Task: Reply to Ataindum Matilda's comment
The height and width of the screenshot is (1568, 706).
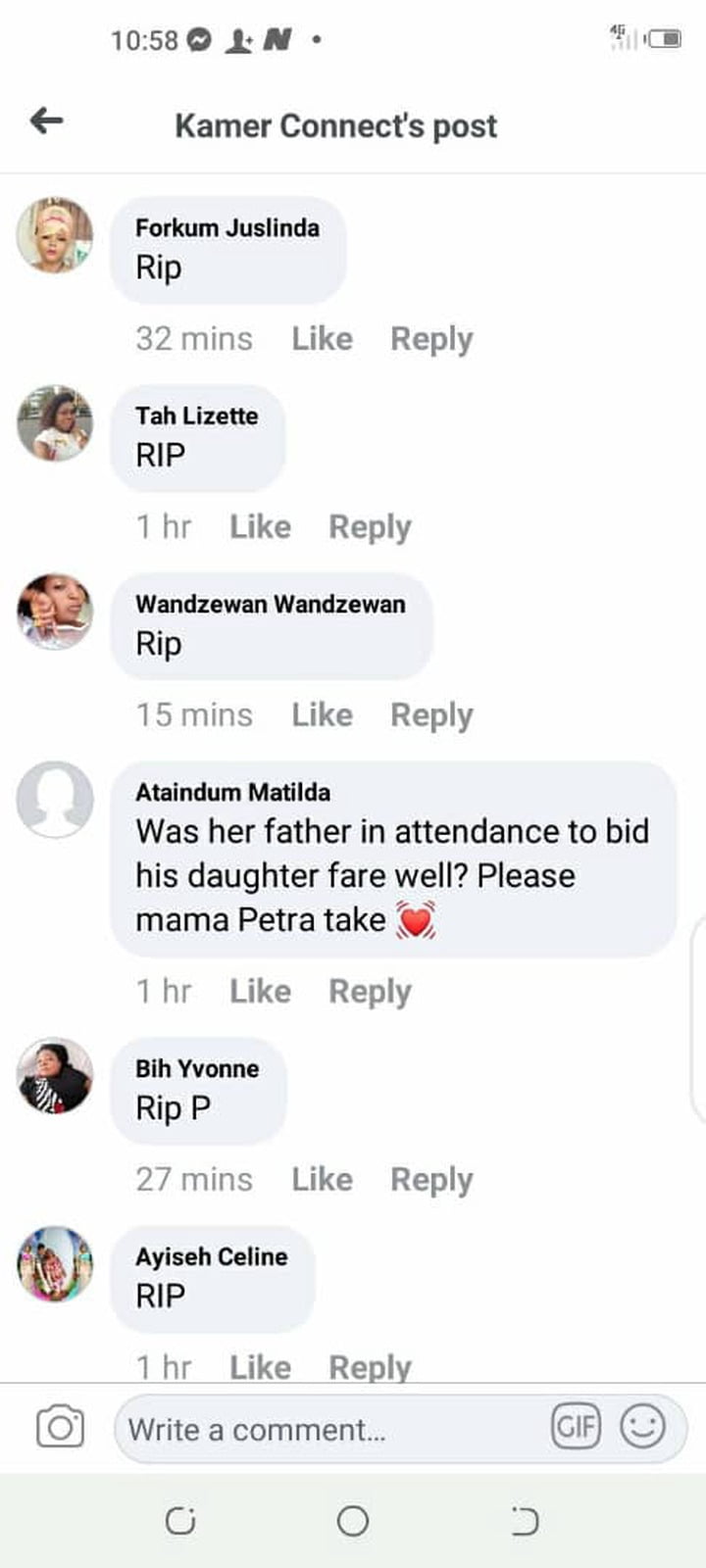Action: pyautogui.click(x=370, y=992)
